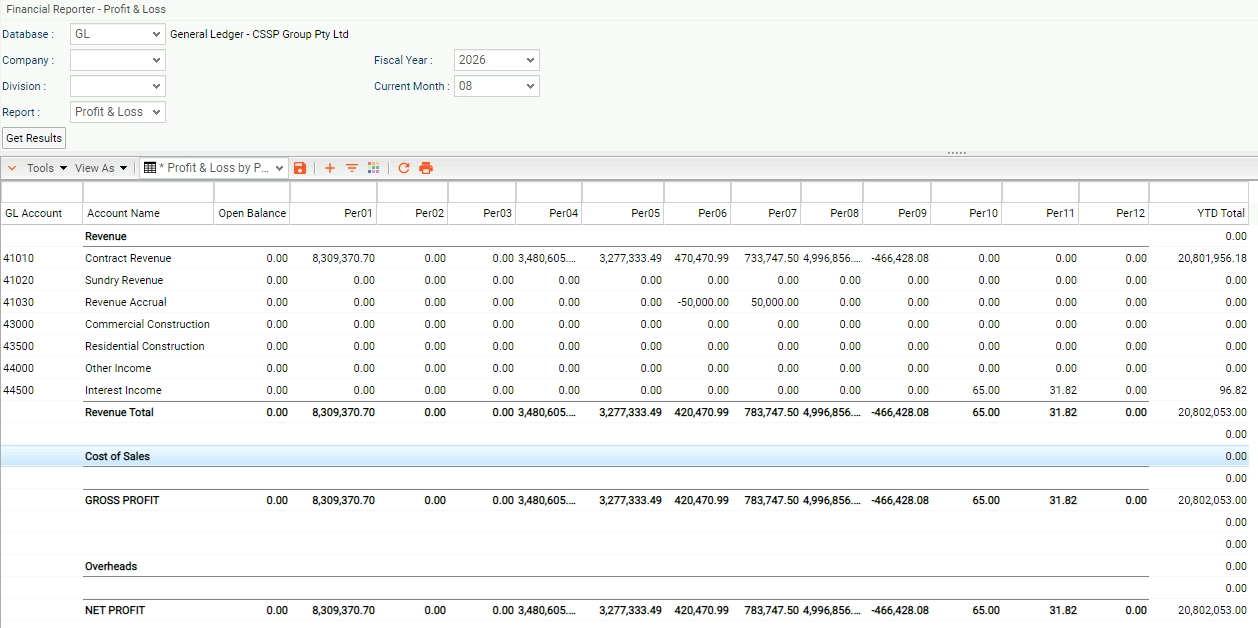Click the Open Balance column header

(x=252, y=213)
